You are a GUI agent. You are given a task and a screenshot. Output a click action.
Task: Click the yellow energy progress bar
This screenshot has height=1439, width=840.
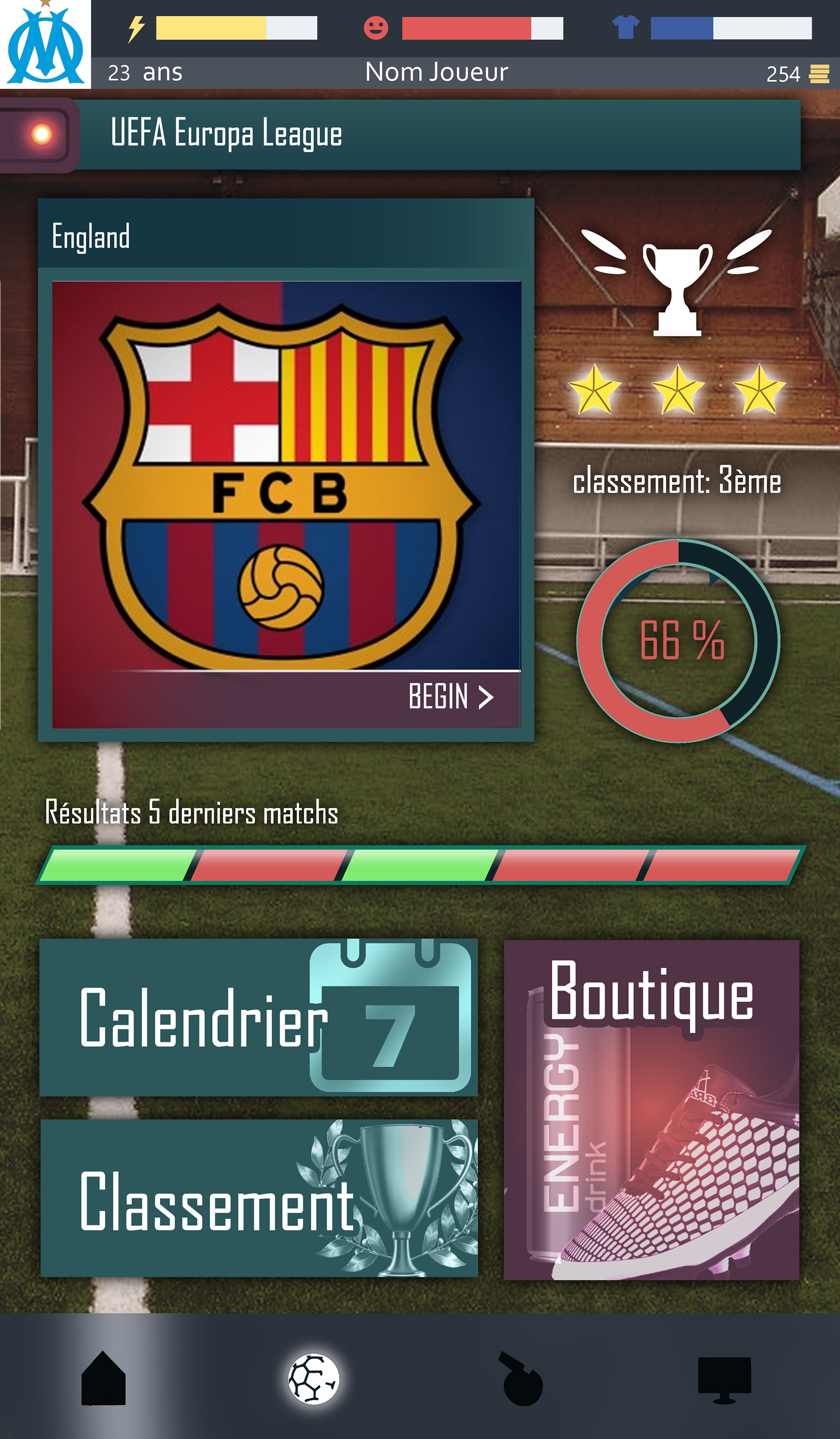(236, 28)
